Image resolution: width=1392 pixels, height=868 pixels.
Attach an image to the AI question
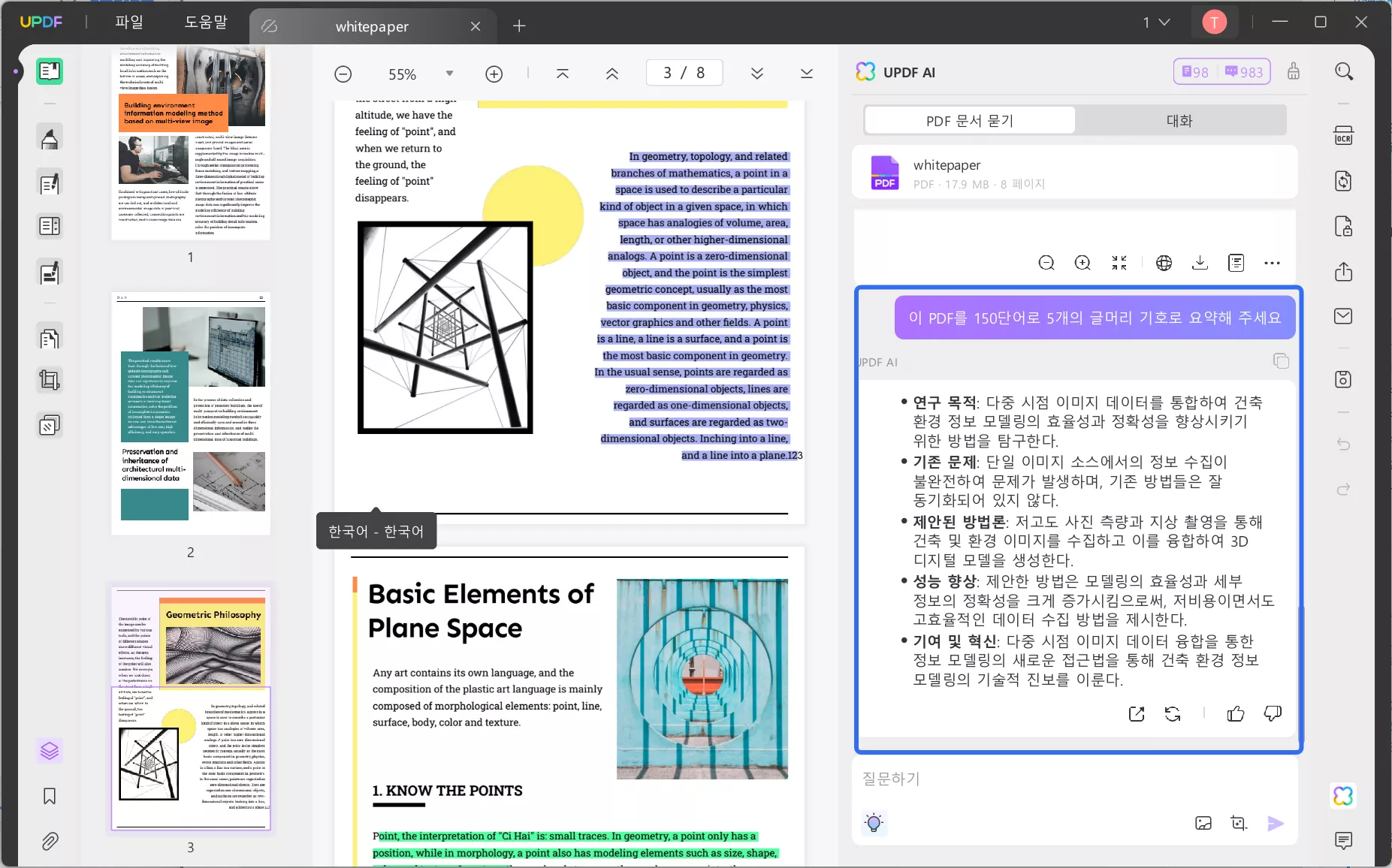[1203, 823]
